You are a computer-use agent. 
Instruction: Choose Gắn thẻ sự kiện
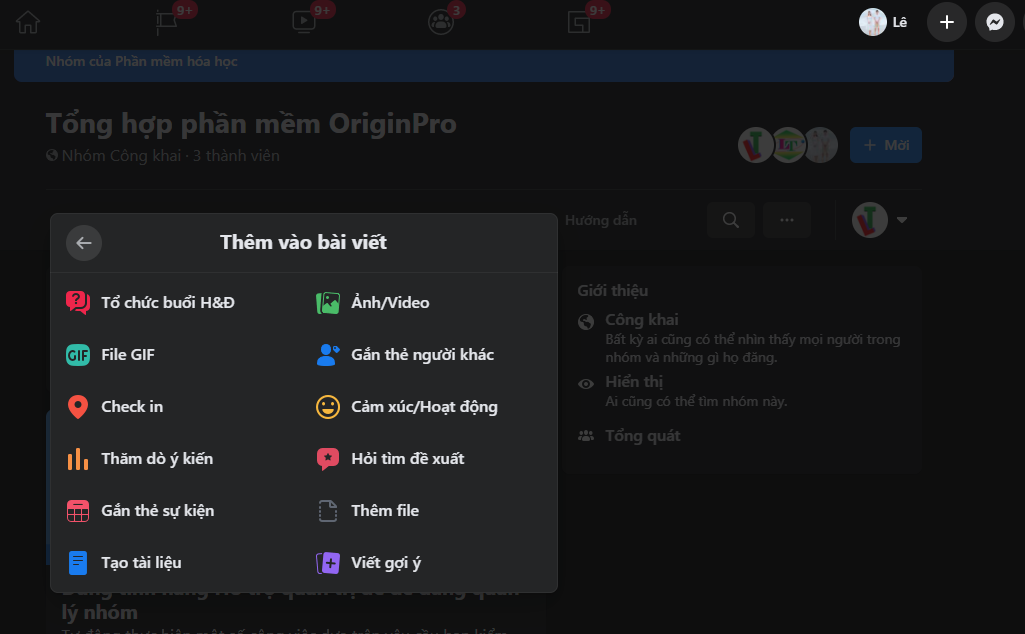(141, 510)
